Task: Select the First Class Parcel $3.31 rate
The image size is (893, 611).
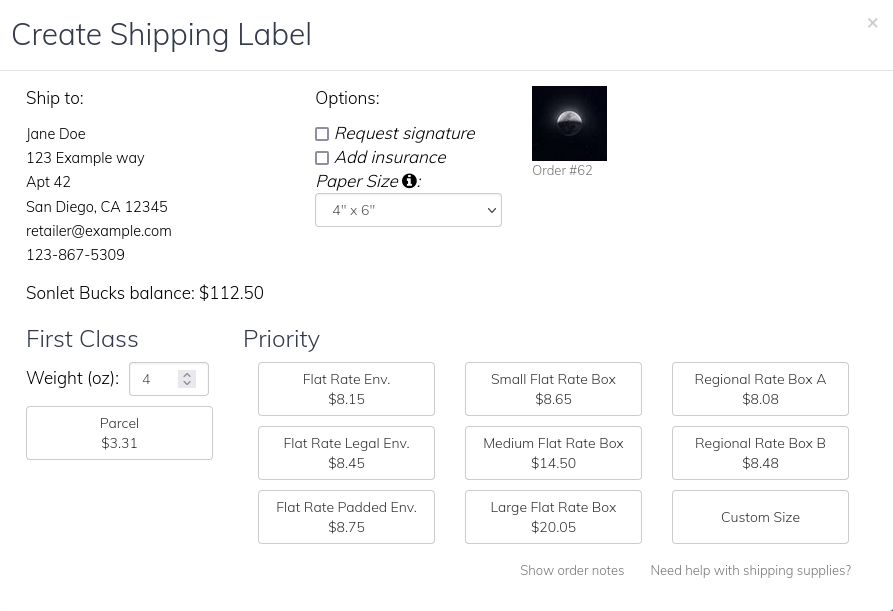Action: coord(119,433)
